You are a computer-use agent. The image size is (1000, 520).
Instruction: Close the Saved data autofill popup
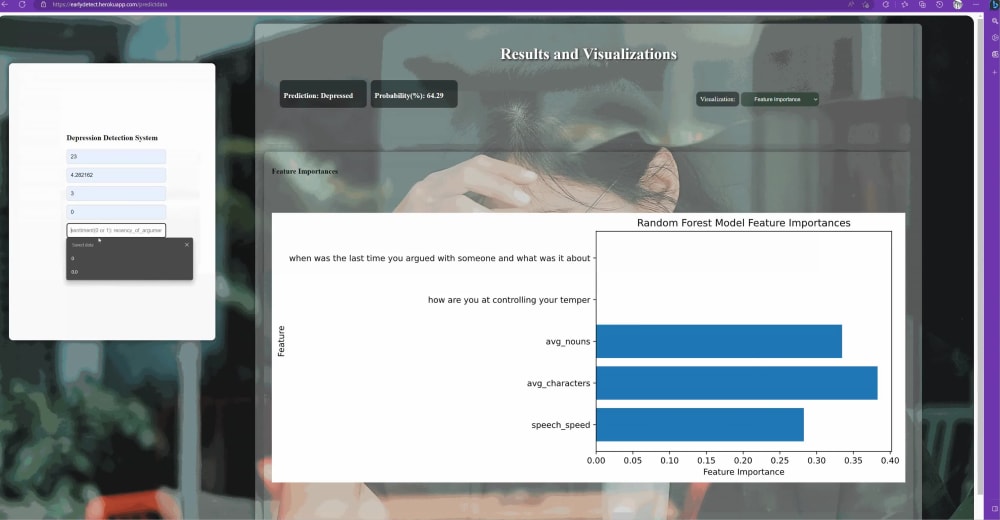click(x=187, y=245)
